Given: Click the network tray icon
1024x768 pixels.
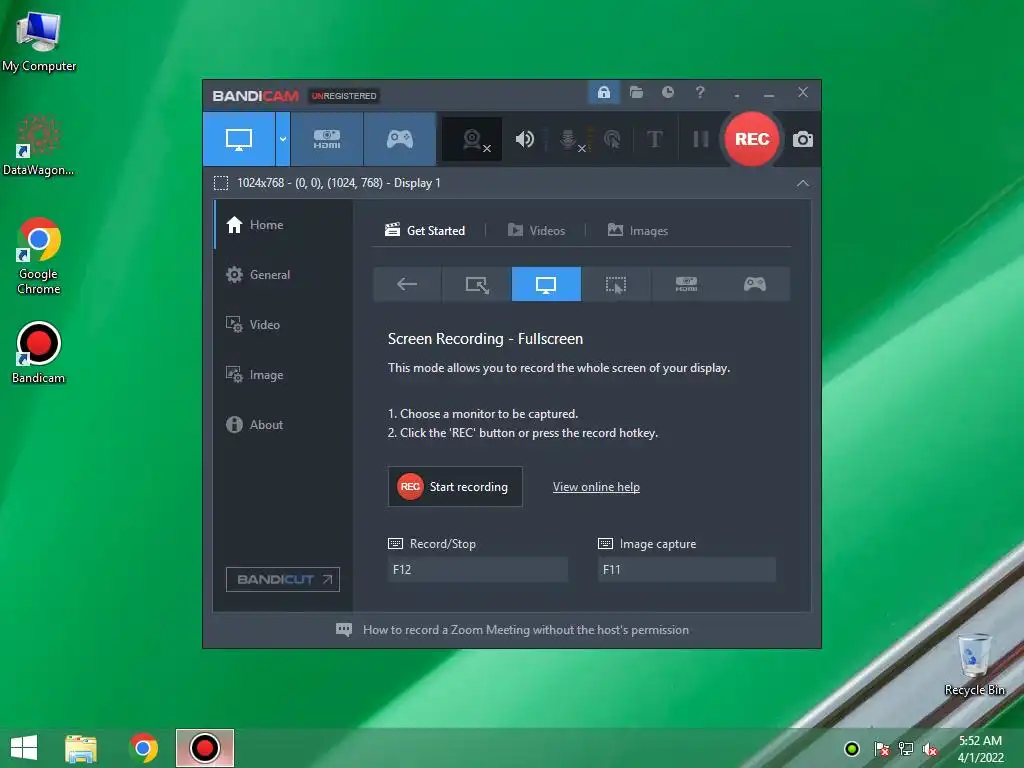Looking at the screenshot, I should 906,749.
